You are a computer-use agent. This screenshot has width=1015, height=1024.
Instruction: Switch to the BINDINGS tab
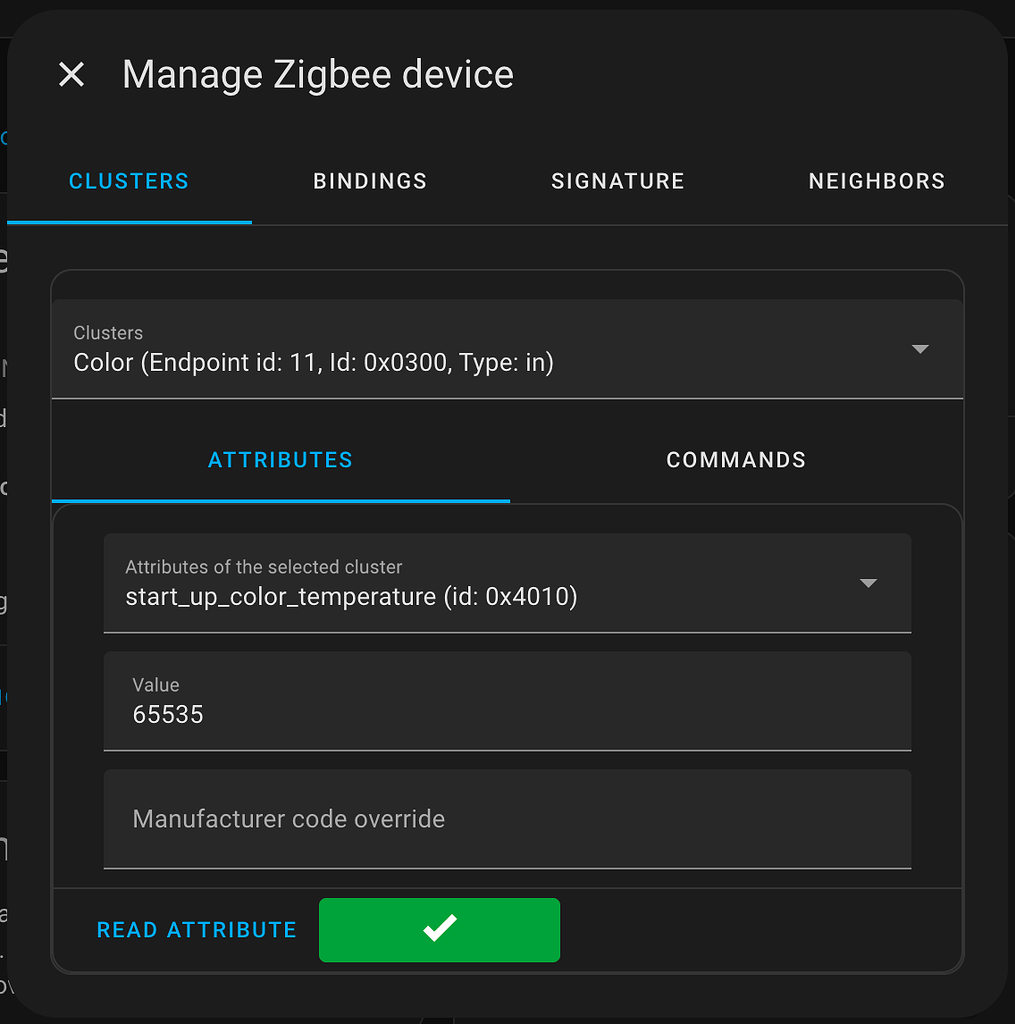369,181
